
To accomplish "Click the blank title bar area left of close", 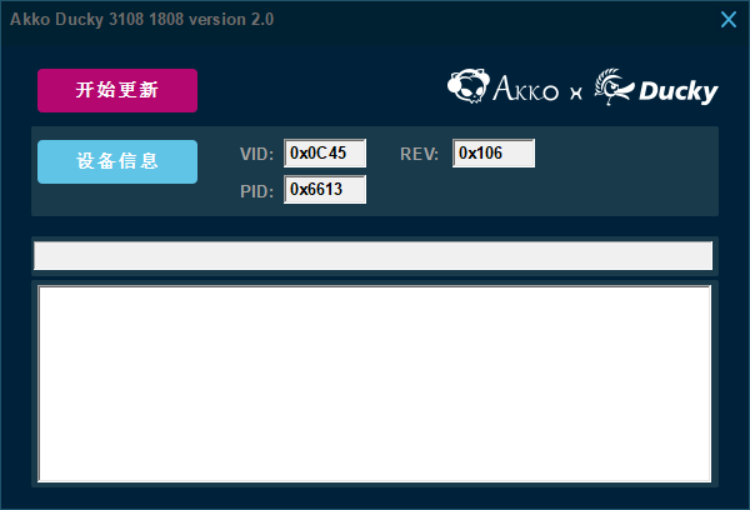I will click(500, 19).
